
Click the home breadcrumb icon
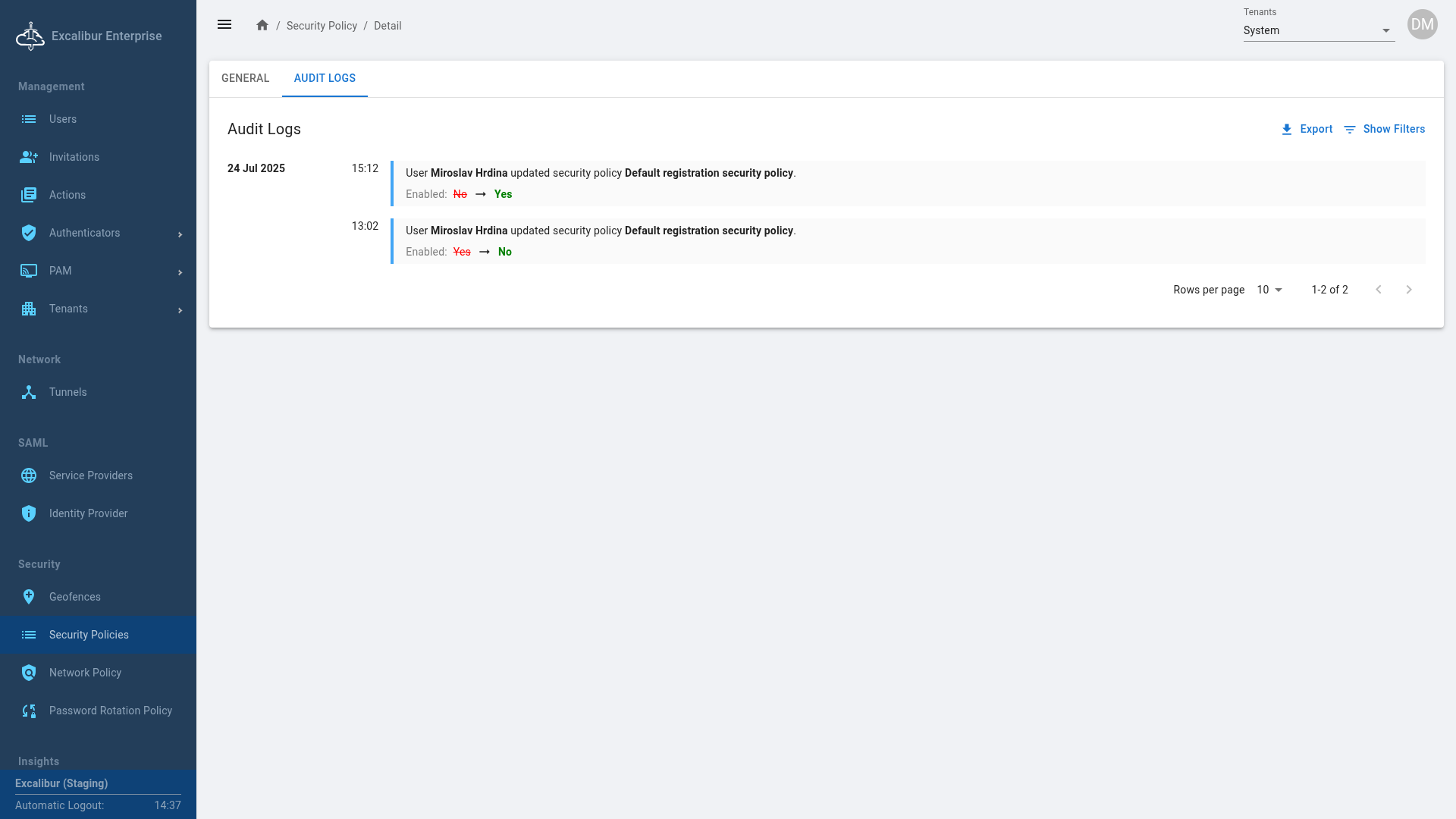pos(262,25)
